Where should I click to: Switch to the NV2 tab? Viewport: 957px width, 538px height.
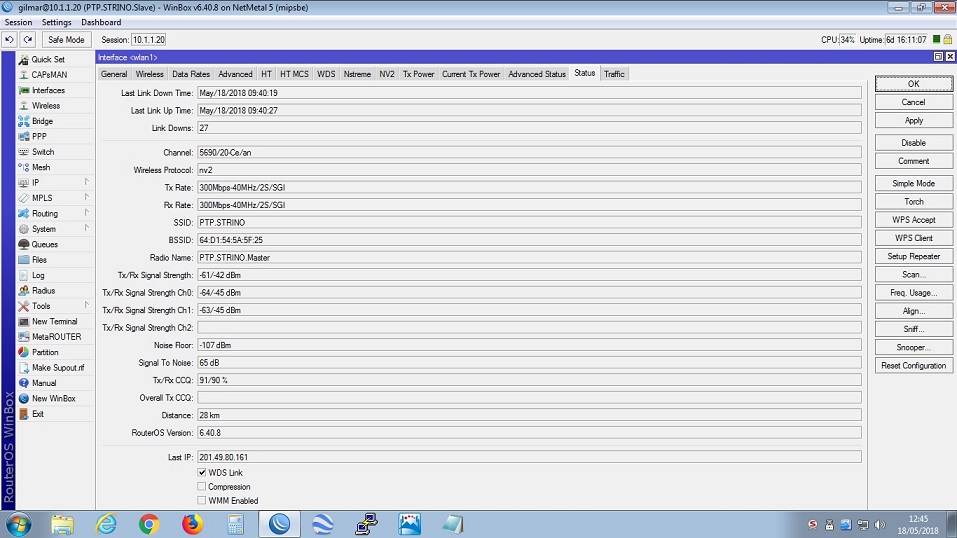point(387,74)
